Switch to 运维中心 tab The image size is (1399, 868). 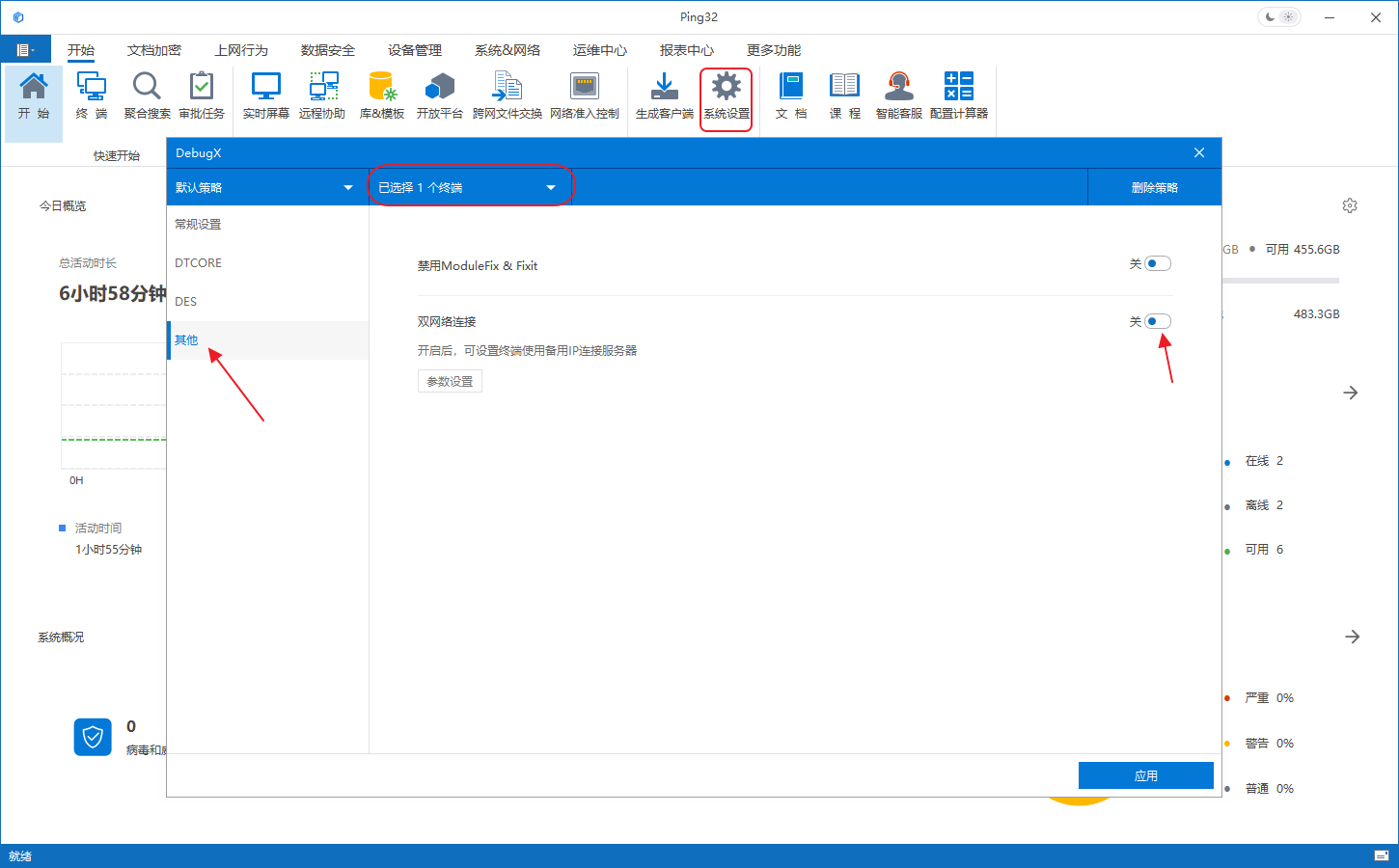click(x=600, y=50)
